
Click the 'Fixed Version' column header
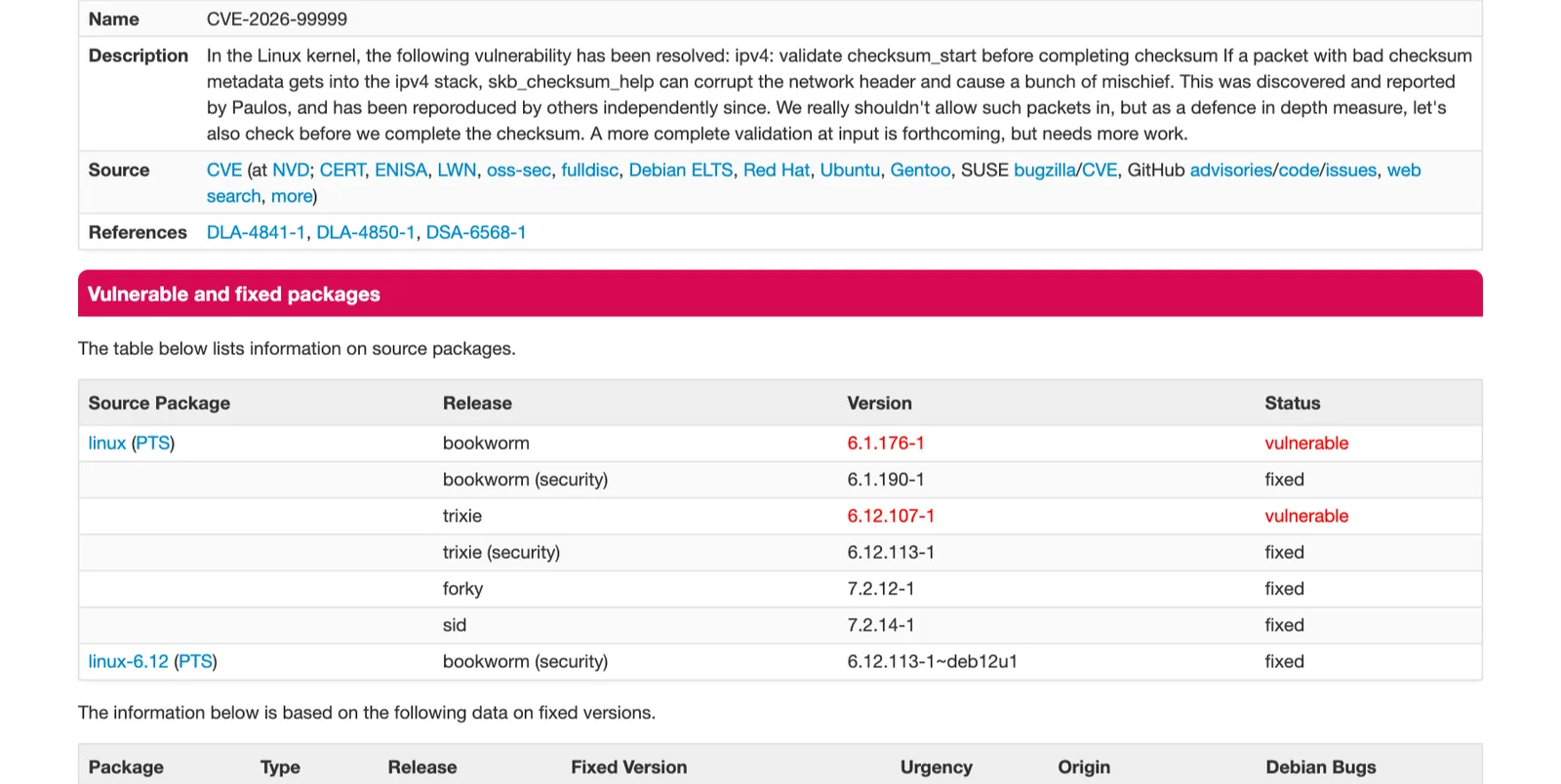click(629, 767)
